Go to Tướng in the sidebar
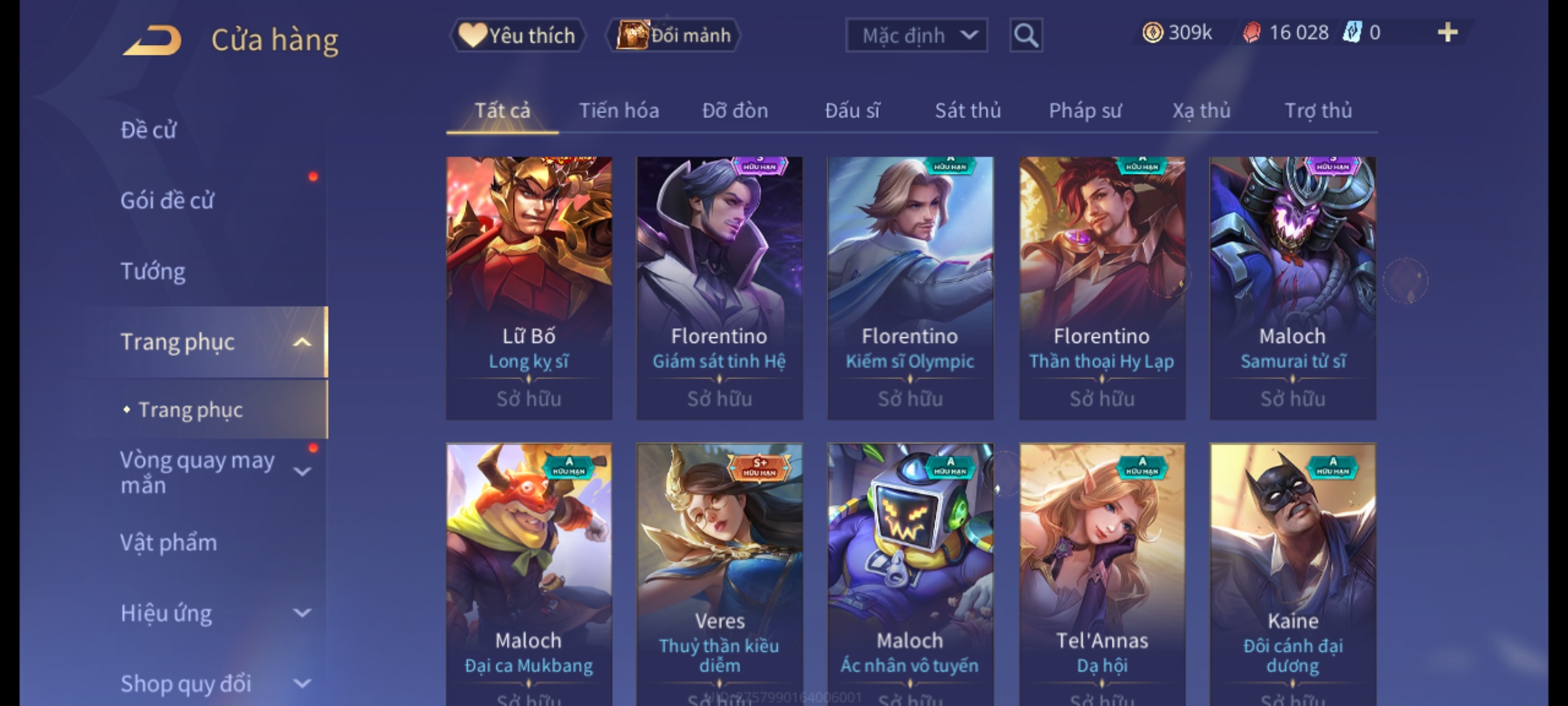1568x706 pixels. coord(153,271)
